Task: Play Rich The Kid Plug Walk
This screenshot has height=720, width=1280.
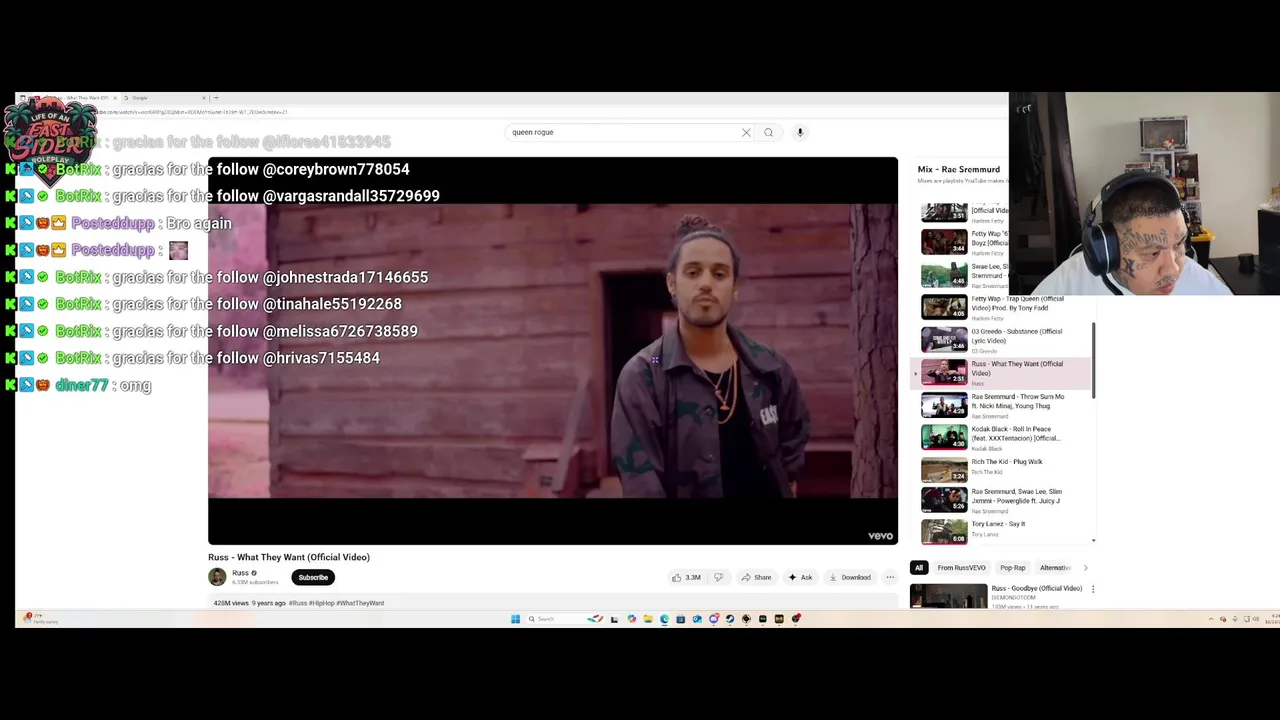Action: [1000, 469]
